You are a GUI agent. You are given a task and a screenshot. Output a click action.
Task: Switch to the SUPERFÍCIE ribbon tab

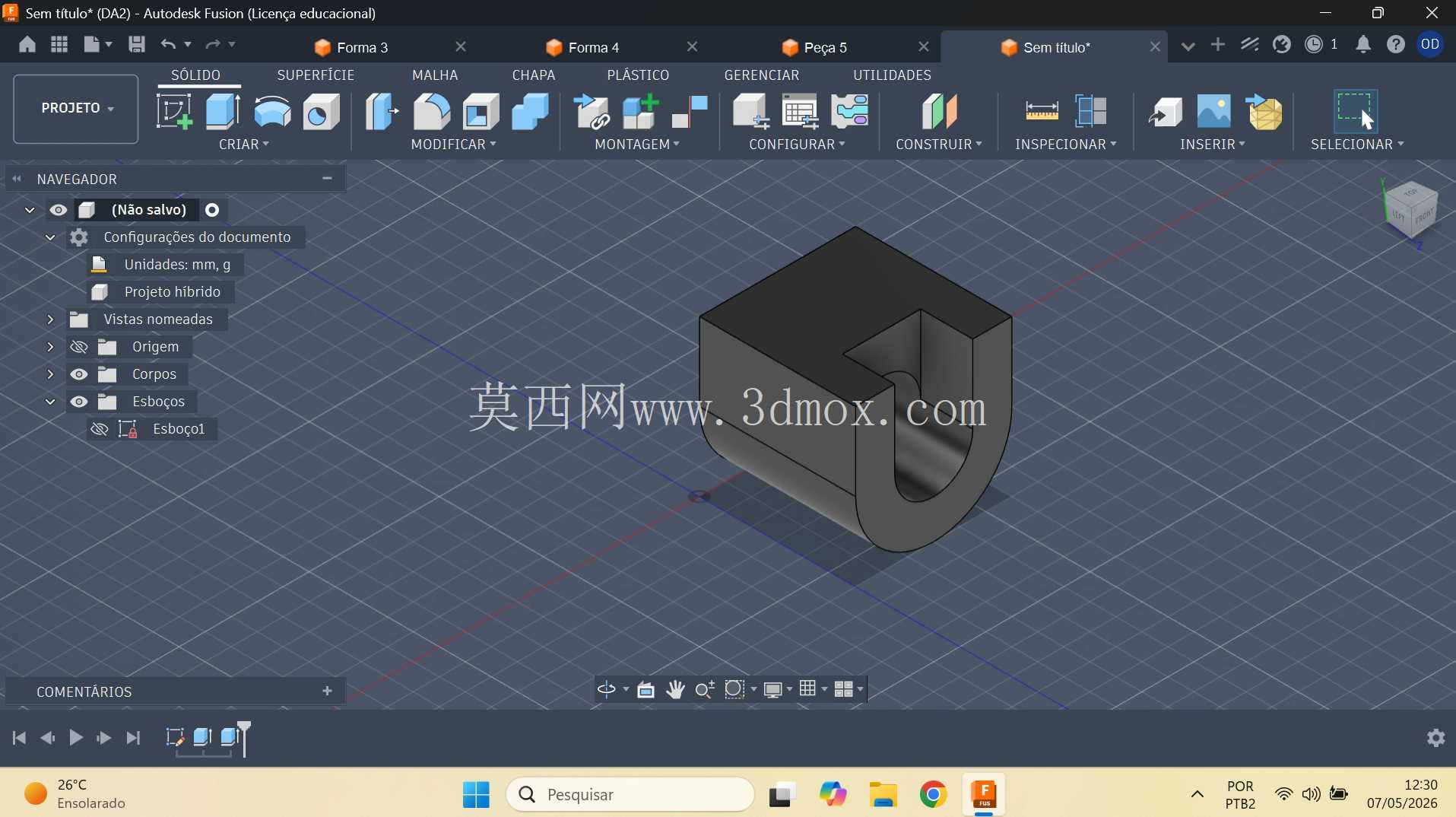[x=316, y=75]
